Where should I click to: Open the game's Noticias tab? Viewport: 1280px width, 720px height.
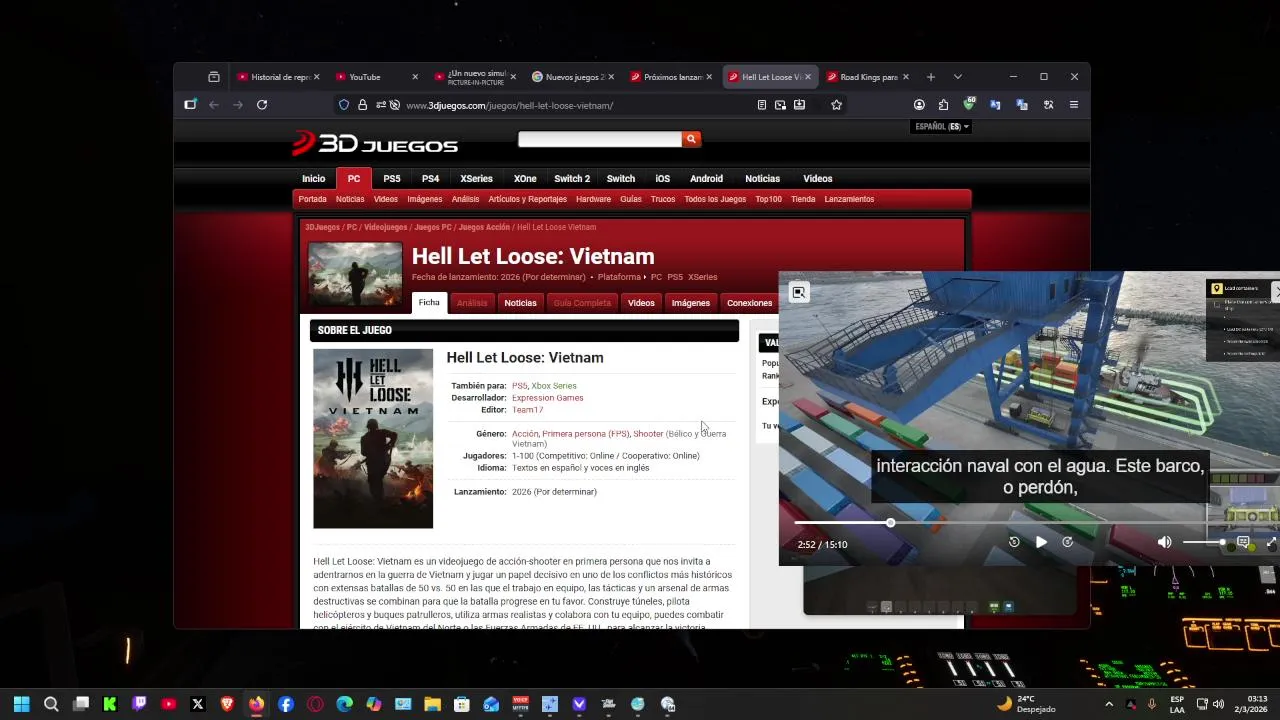[x=520, y=303]
